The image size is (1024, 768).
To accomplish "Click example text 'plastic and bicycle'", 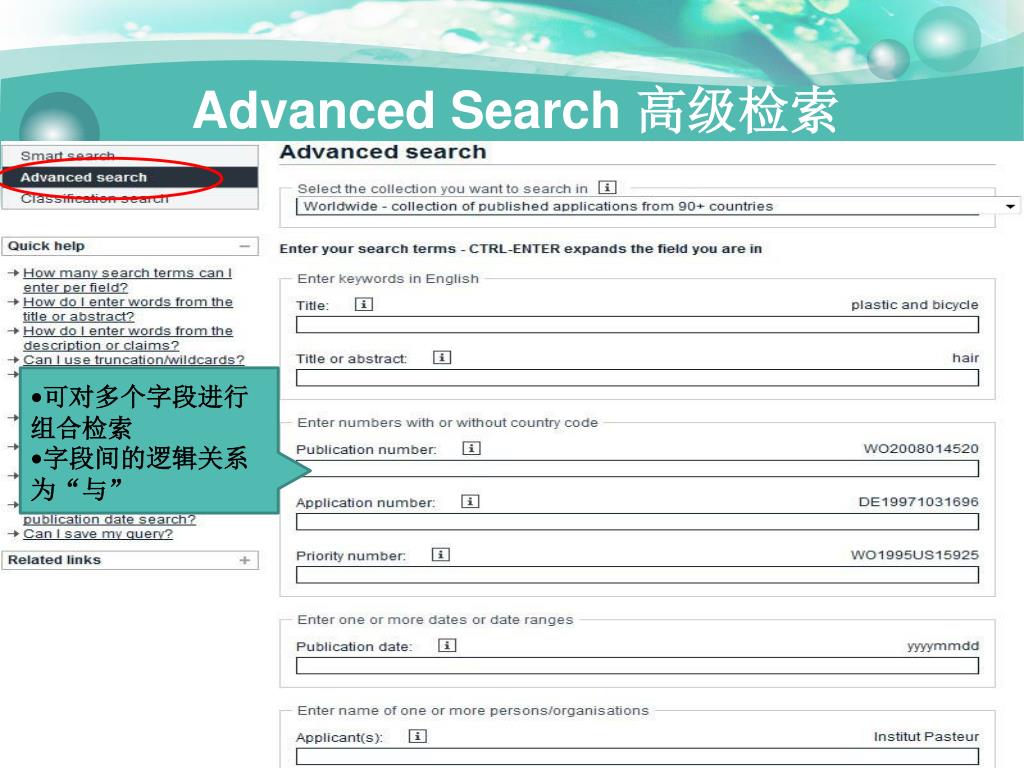I will pos(914,305).
